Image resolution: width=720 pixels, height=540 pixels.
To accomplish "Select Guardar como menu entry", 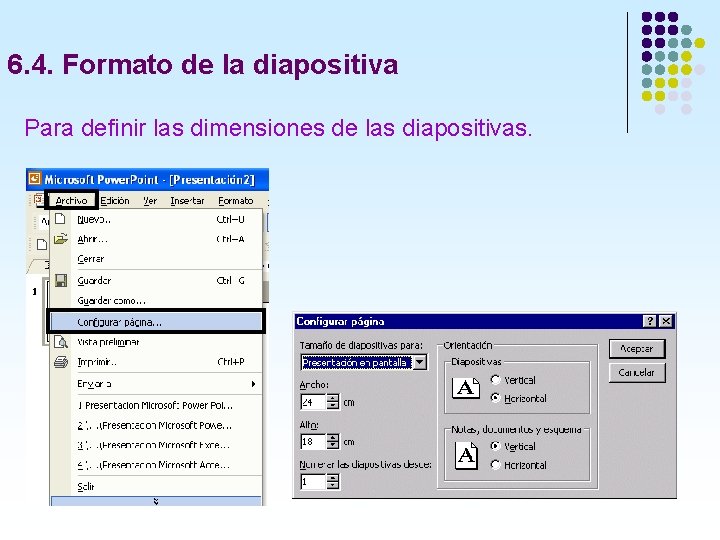I will [x=156, y=301].
